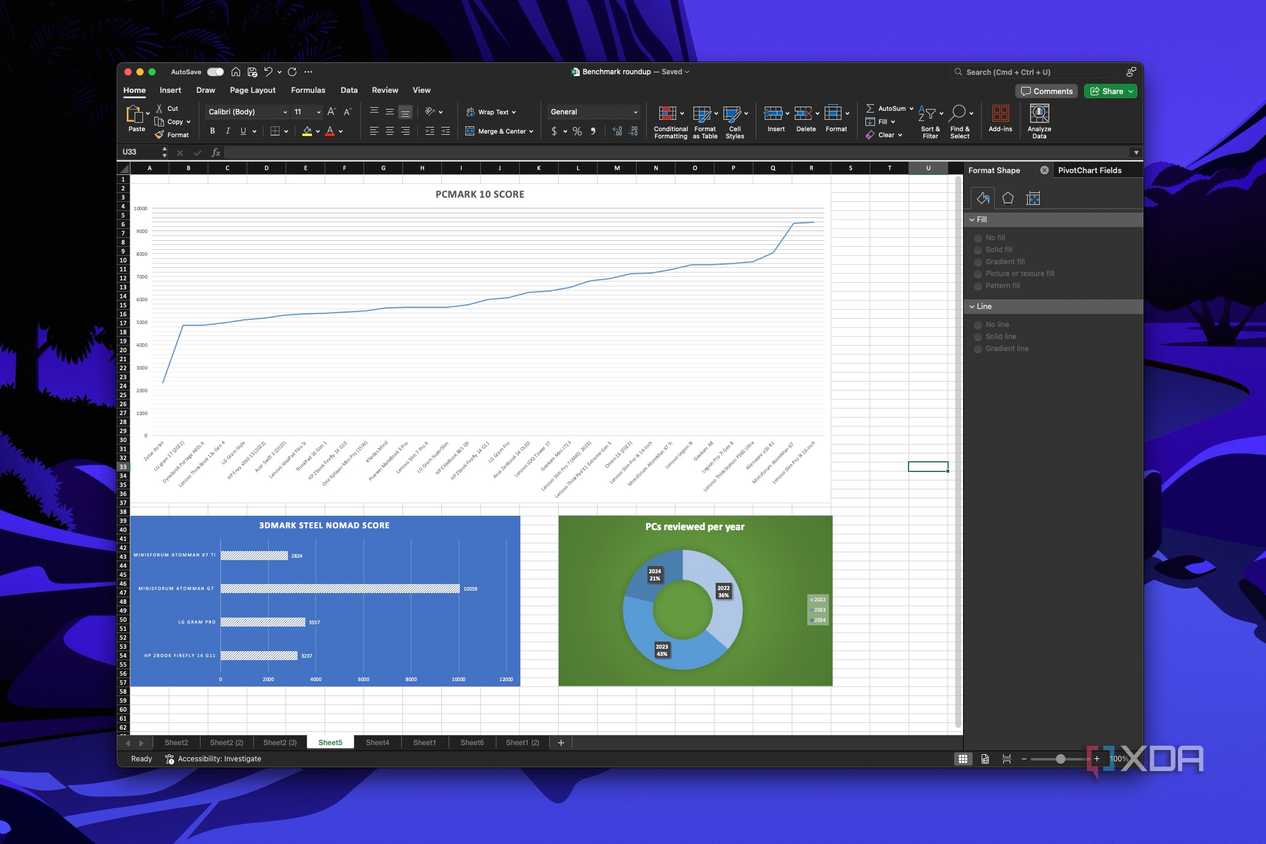The height and width of the screenshot is (844, 1266).
Task: Toggle the AutoSave switch
Action: [215, 72]
